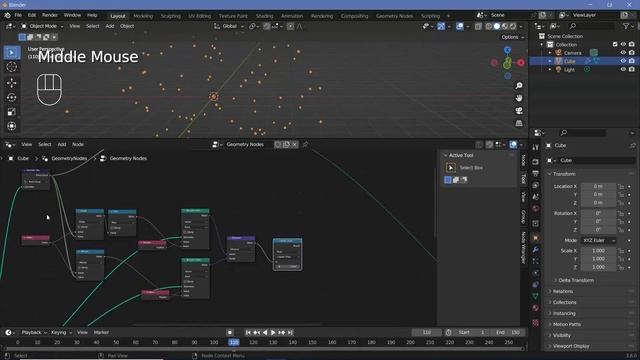Open the Physics properties tab icon
Viewport: 640px width, 360px height.
tap(536, 273)
